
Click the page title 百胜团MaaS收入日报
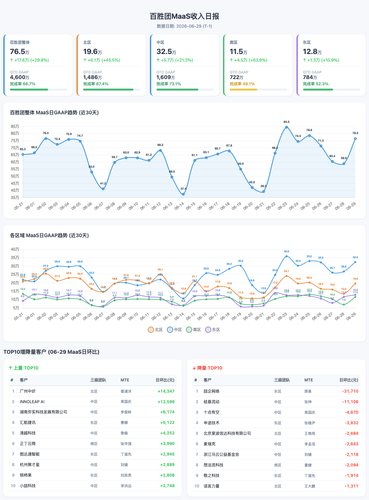184,16
